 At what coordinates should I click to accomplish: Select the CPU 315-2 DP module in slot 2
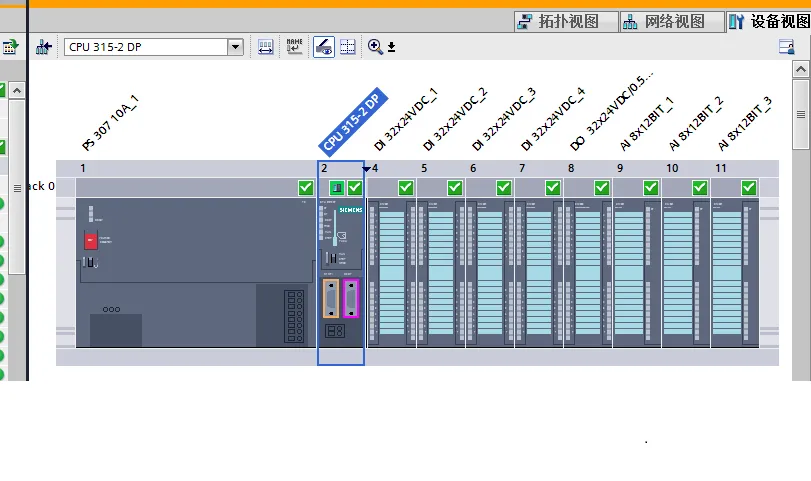341,273
